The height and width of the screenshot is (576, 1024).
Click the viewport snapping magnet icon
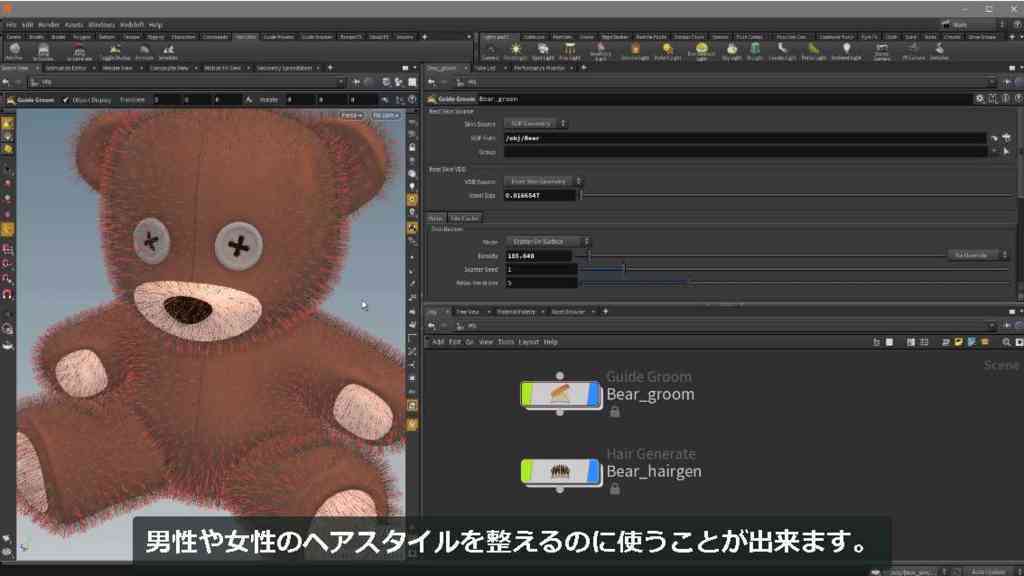click(7, 295)
